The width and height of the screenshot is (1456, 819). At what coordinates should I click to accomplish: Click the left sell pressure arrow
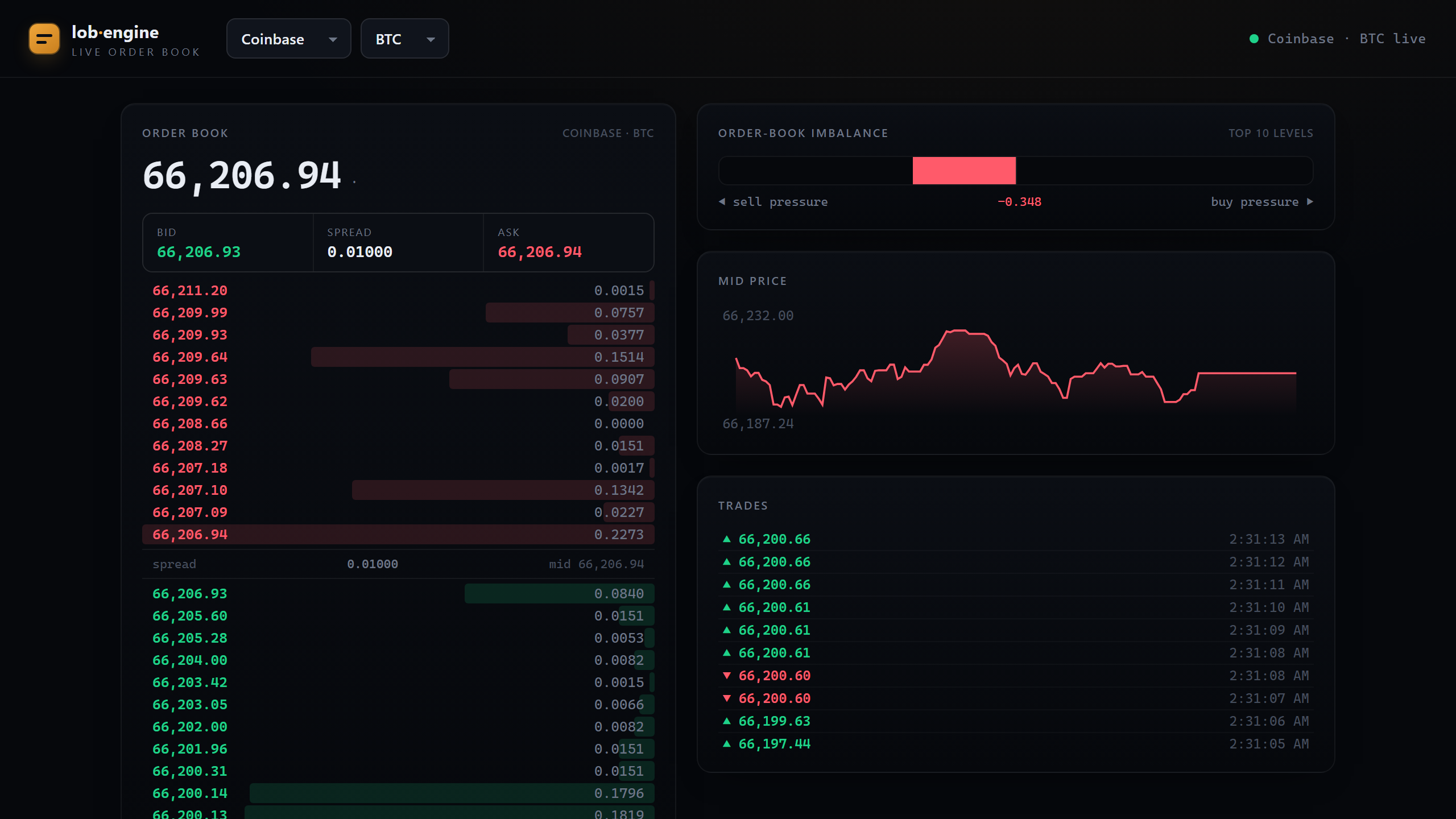point(722,201)
